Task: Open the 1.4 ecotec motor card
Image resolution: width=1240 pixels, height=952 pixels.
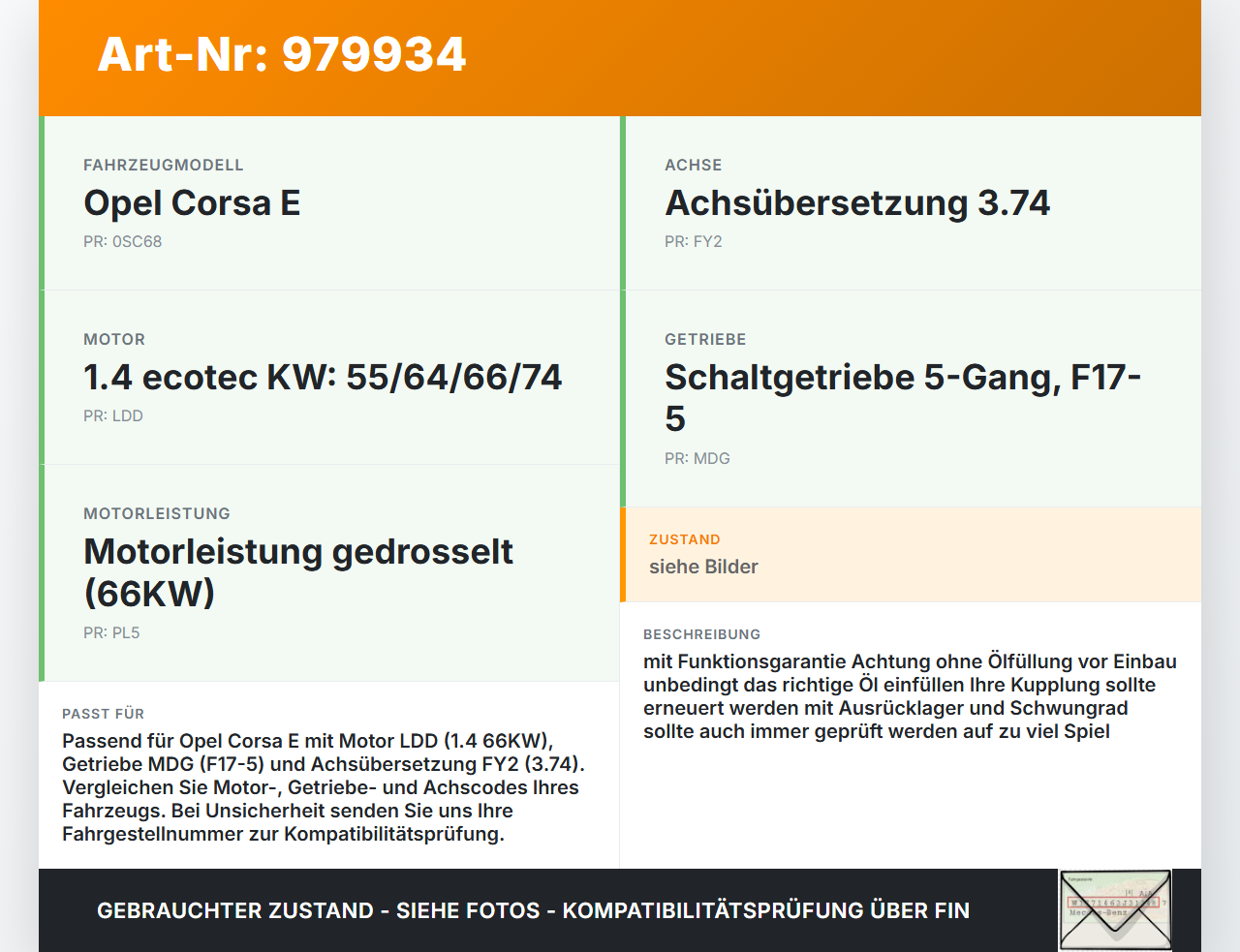Action: pyautogui.click(x=329, y=377)
